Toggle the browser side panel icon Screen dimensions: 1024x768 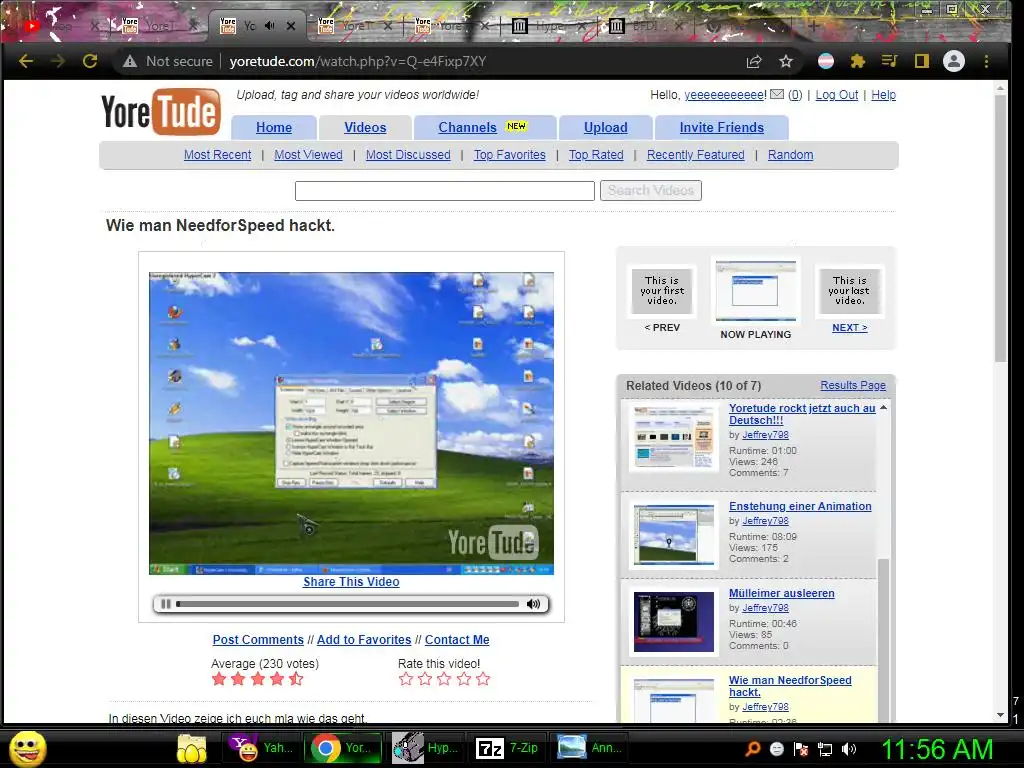(x=921, y=61)
